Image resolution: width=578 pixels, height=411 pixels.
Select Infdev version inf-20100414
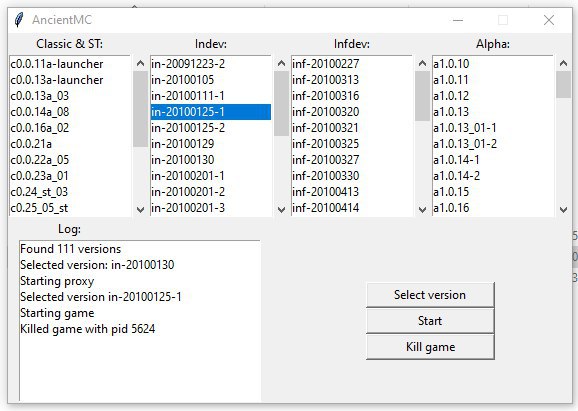coord(352,208)
